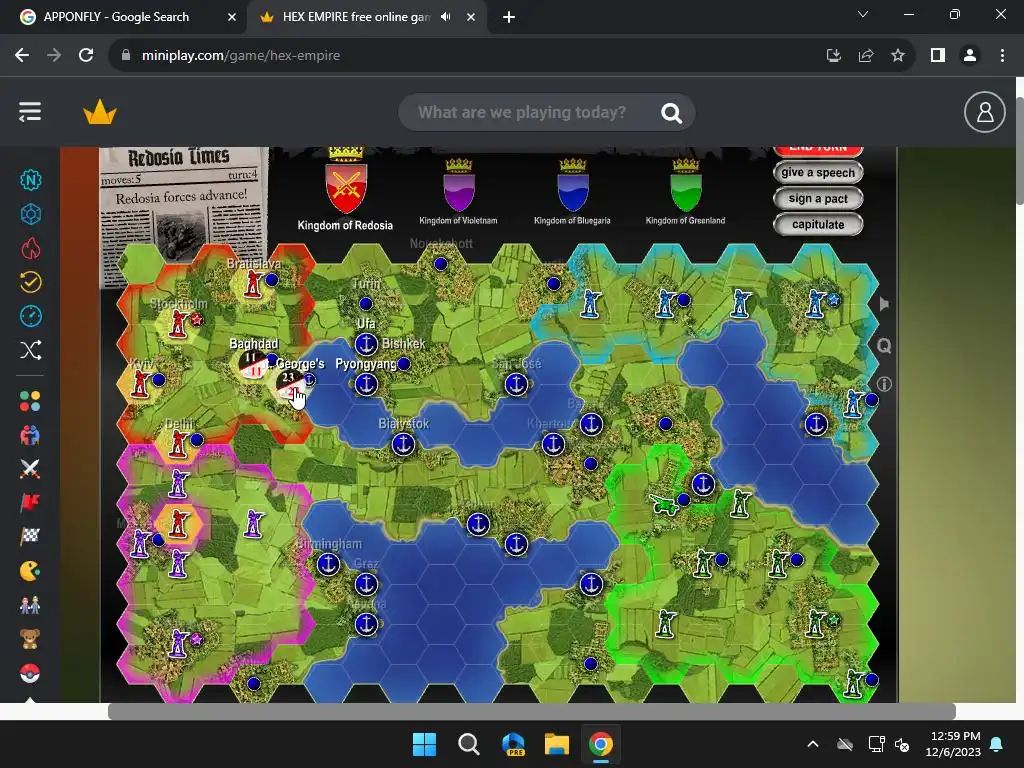1024x768 pixels.
Task: Go back to the previous page
Action: tap(22, 56)
